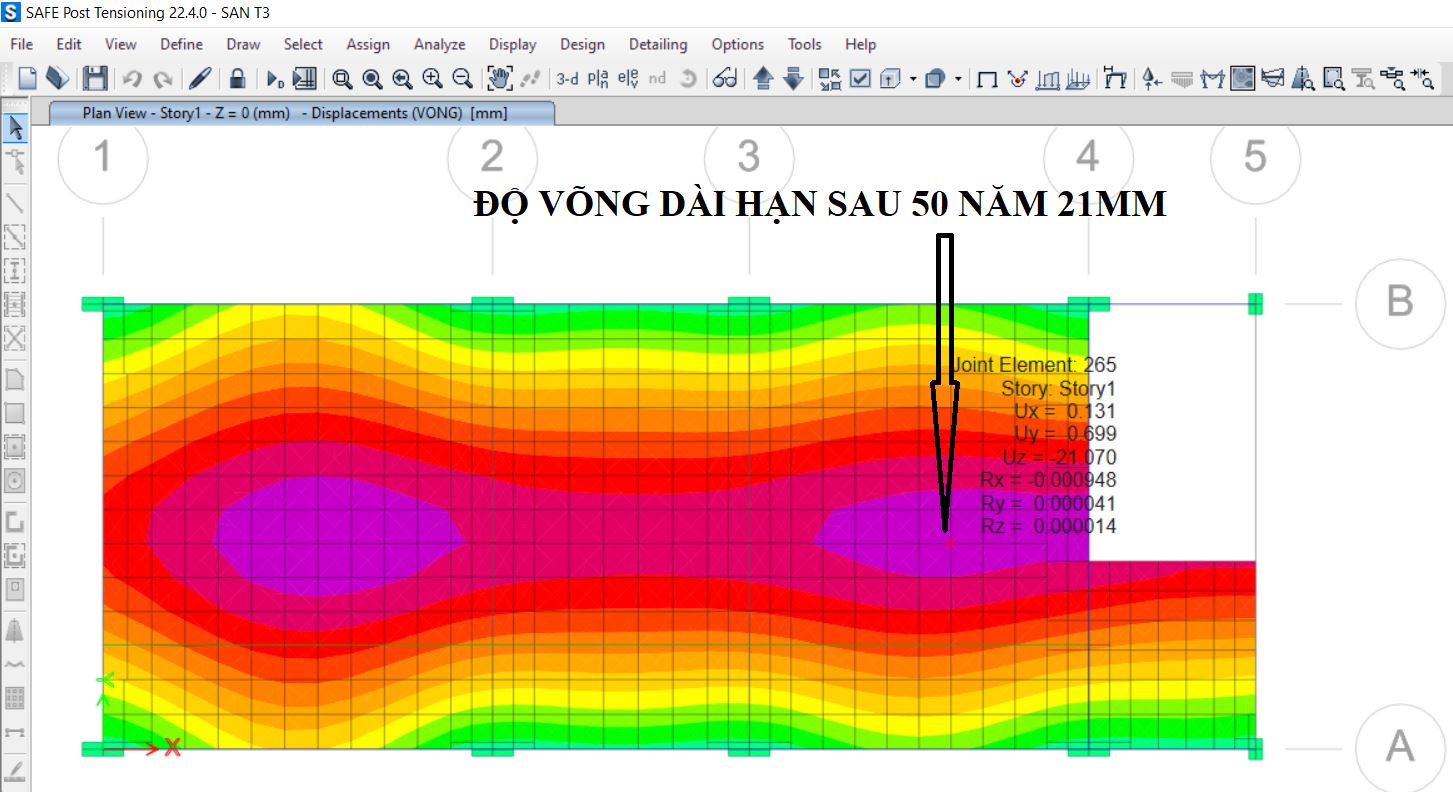Viewport: 1453px width, 792px height.
Task: Click the Show Reaction Forces arrow icon
Action: (x=1151, y=78)
